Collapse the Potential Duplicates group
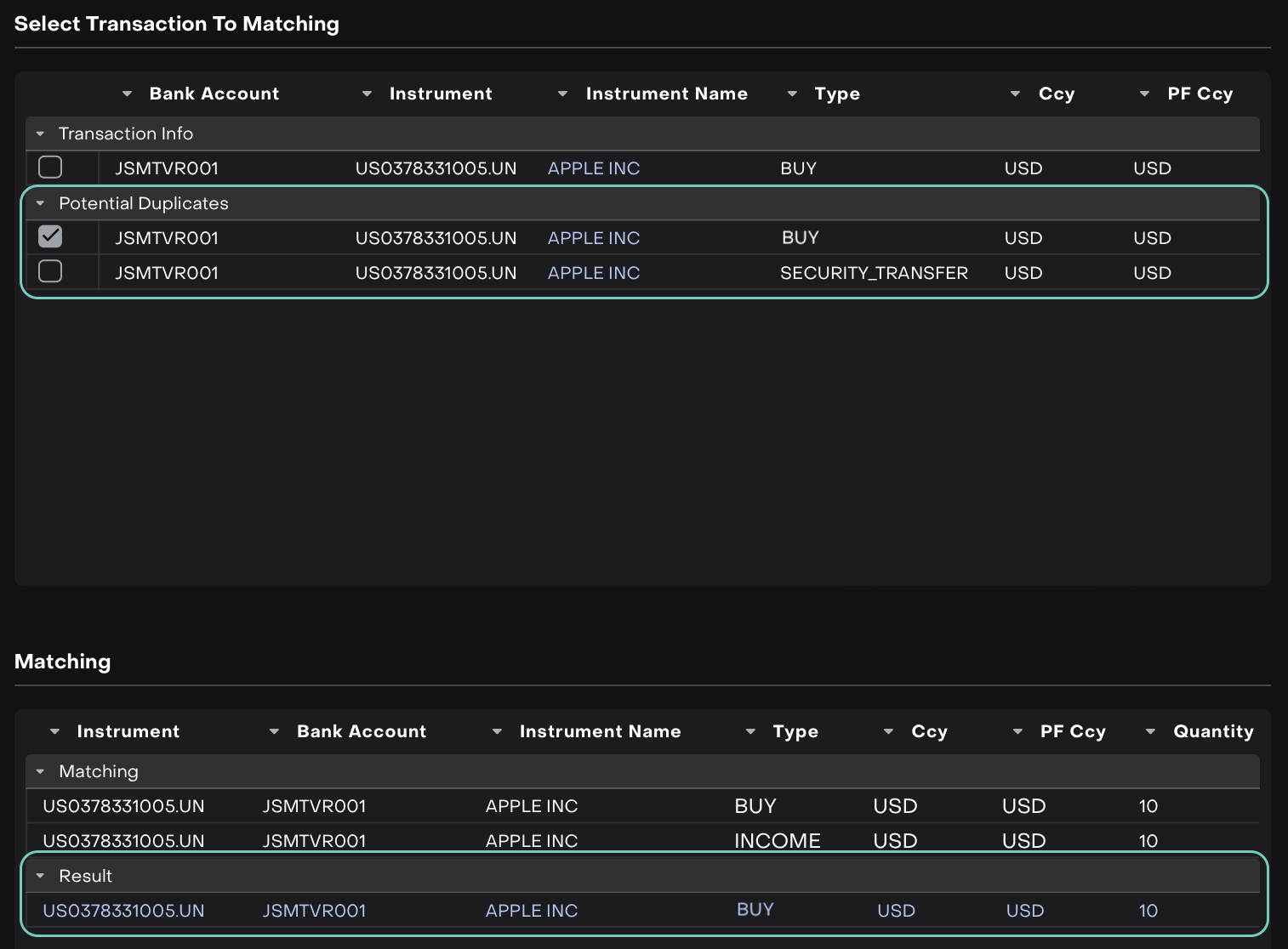 (x=40, y=204)
